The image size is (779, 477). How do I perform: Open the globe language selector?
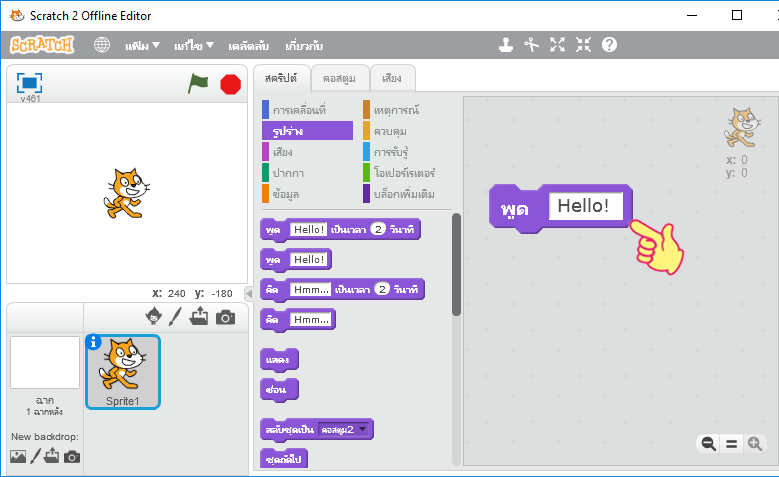[x=102, y=45]
